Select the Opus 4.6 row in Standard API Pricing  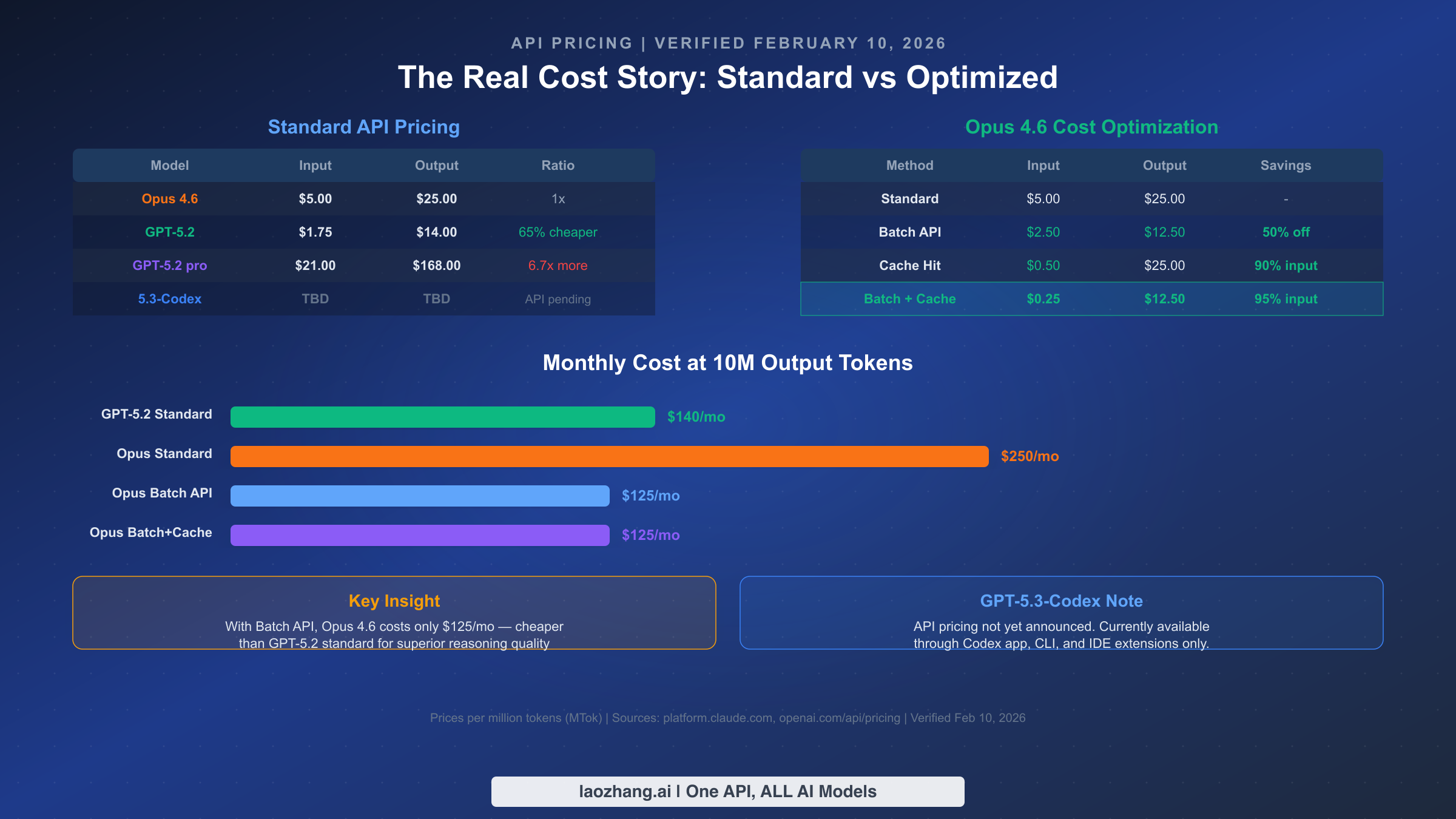pyautogui.click(x=364, y=198)
